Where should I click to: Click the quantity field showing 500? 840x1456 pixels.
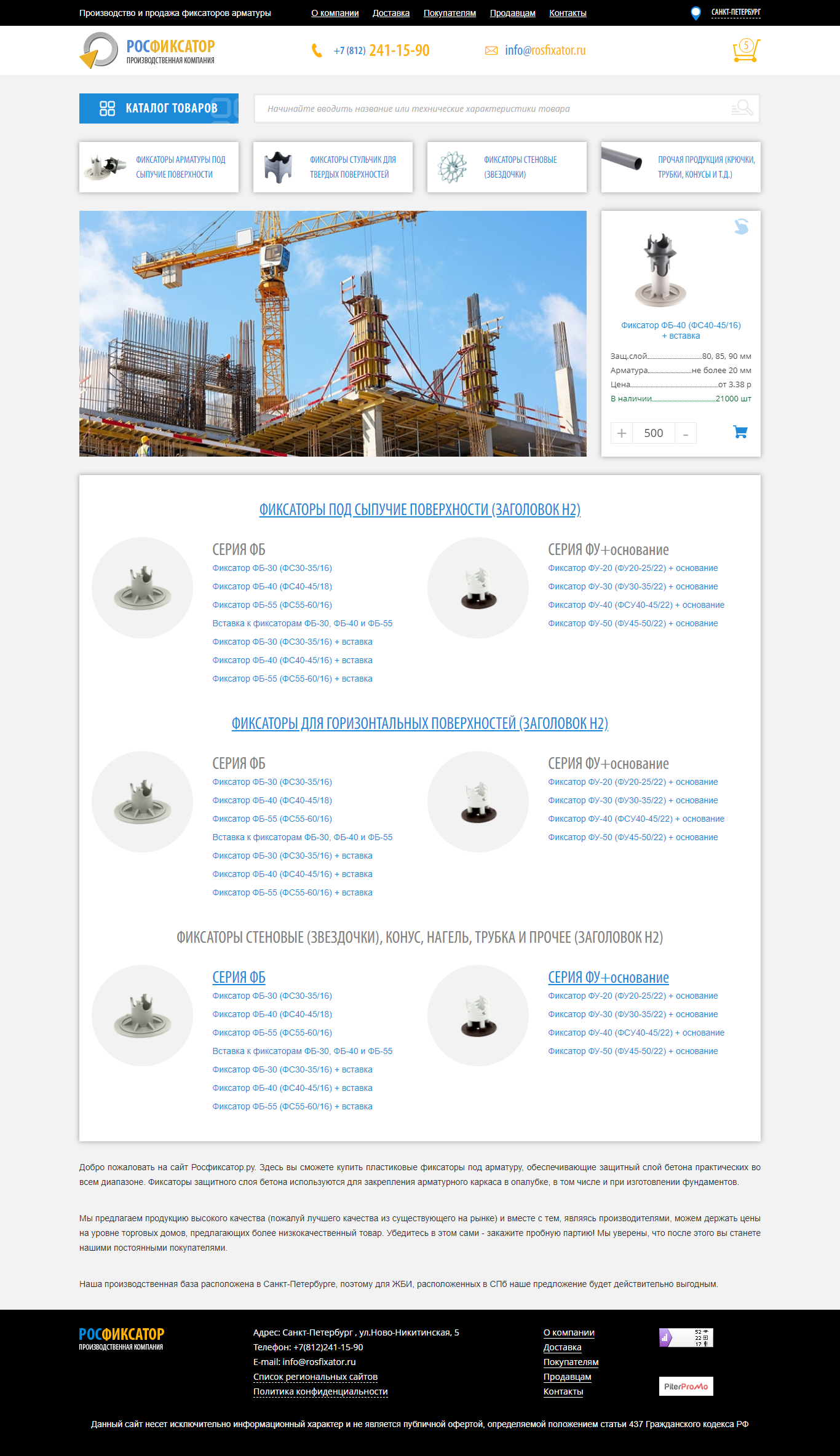[x=654, y=433]
